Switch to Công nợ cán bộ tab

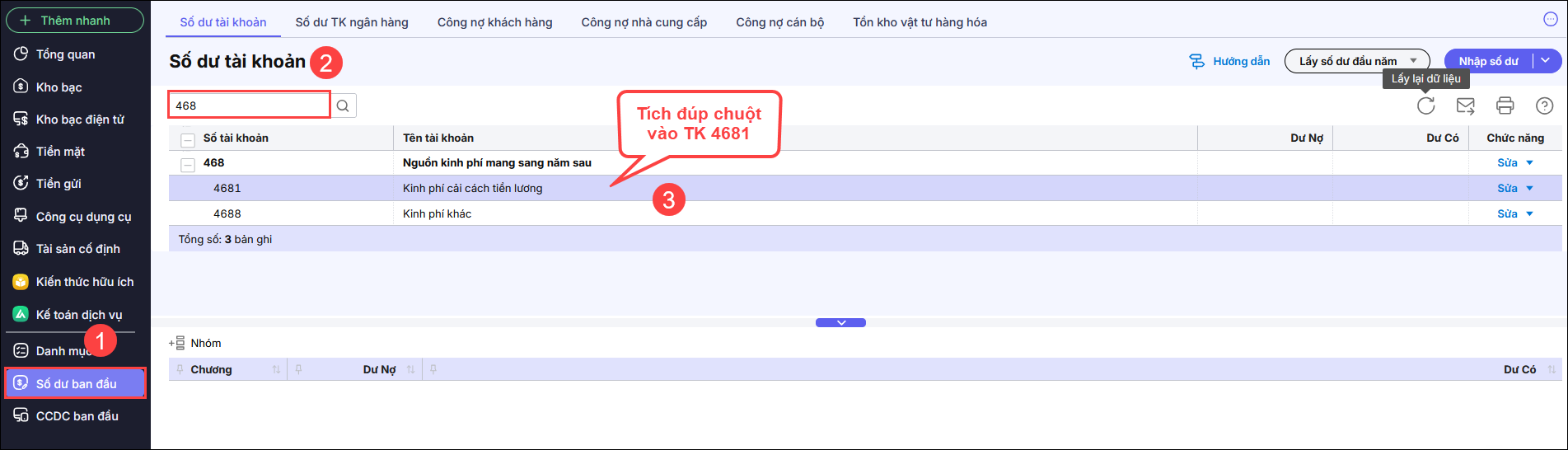pos(779,22)
